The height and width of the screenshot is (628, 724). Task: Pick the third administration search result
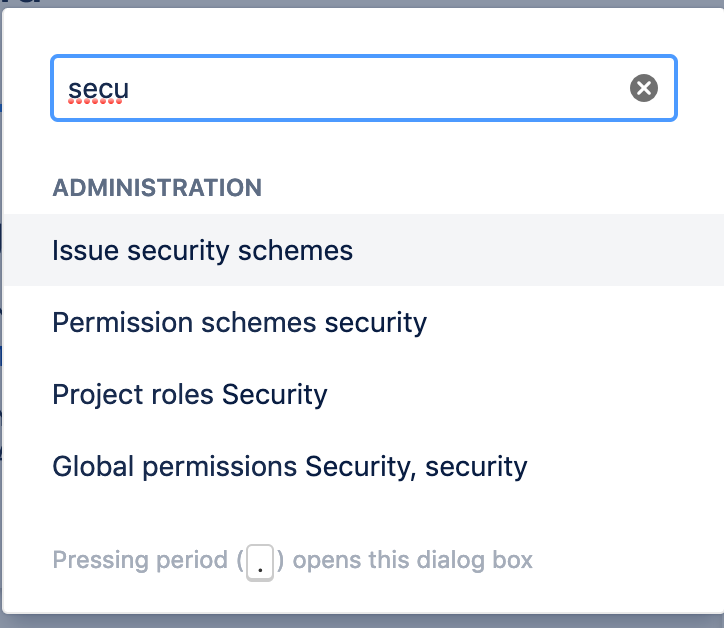click(x=189, y=394)
